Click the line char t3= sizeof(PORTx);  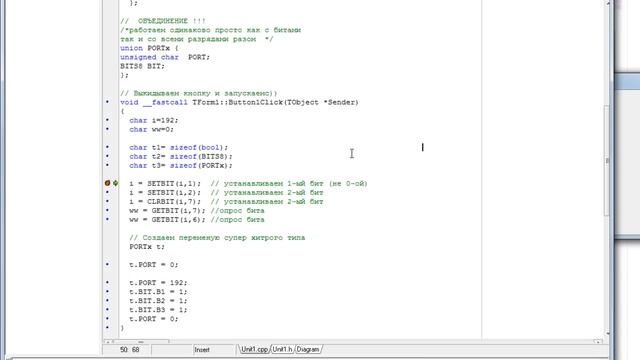pyautogui.click(x=181, y=165)
